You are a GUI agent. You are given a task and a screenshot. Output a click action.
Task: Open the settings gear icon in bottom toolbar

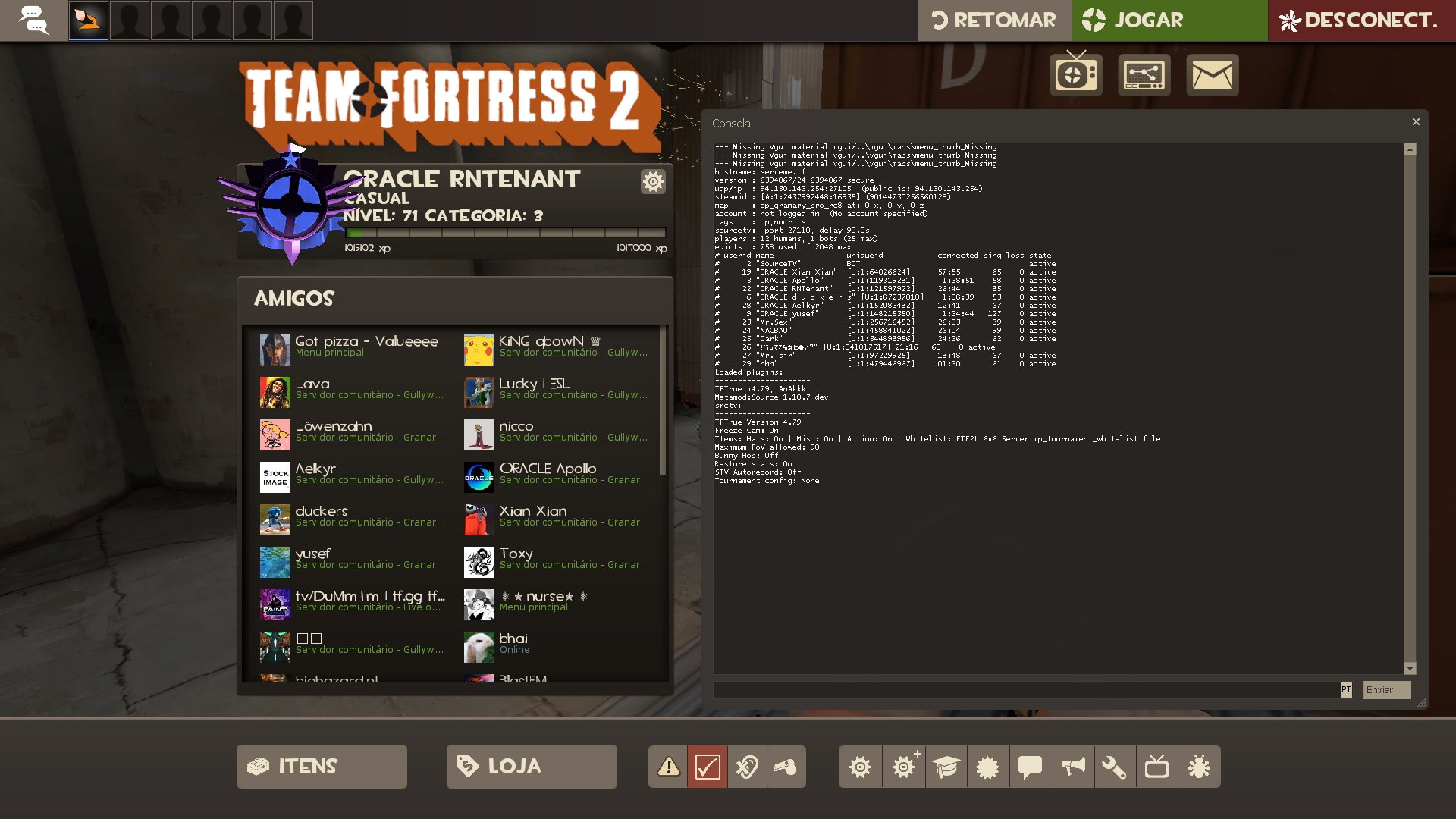click(860, 767)
